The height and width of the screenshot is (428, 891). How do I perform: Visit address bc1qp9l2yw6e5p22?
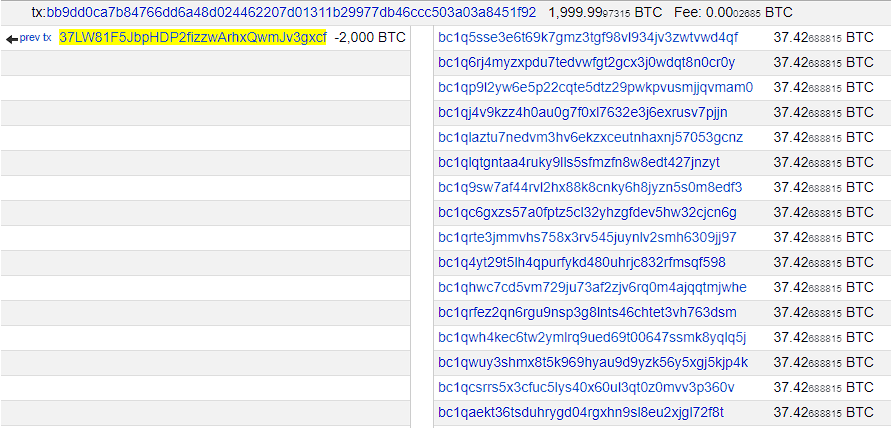[x=595, y=87]
